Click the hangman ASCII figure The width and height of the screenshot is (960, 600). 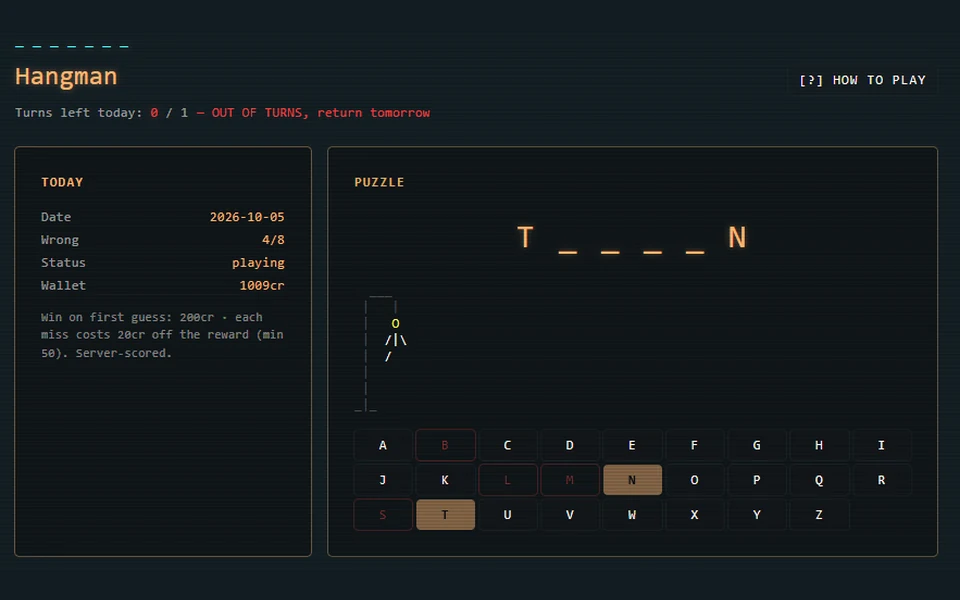point(381,353)
